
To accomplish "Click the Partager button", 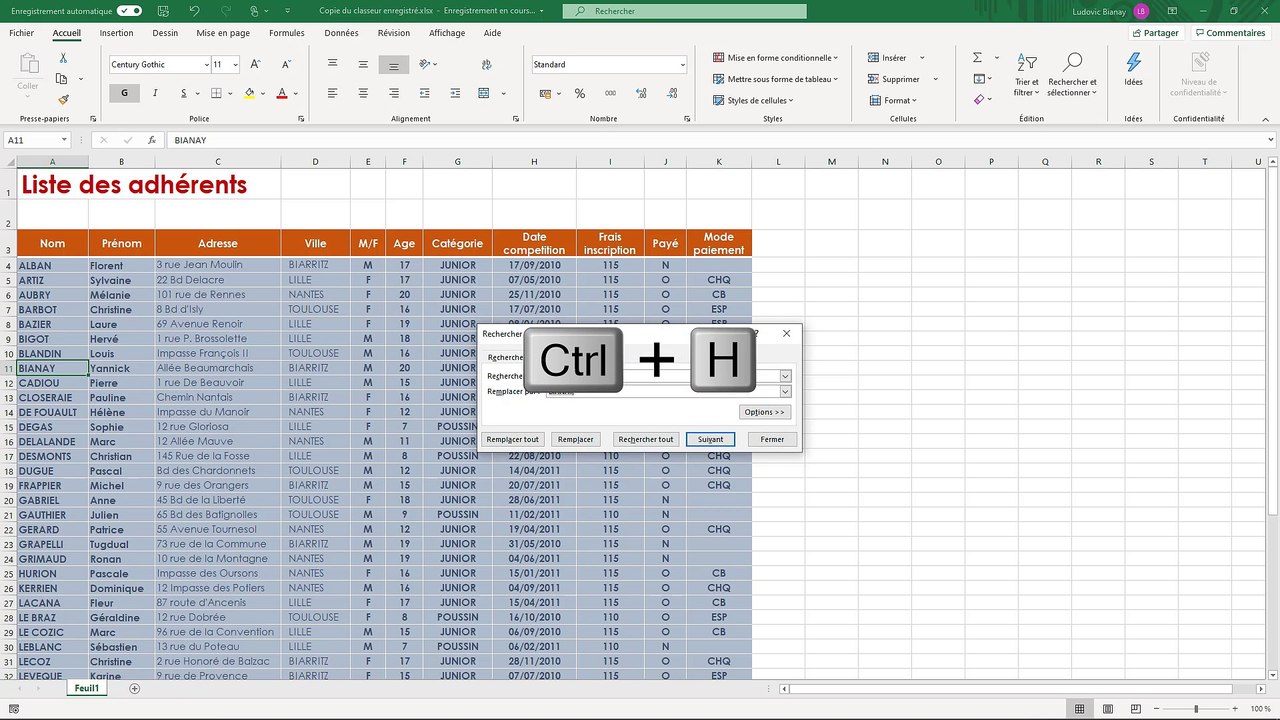I will coord(1155,33).
